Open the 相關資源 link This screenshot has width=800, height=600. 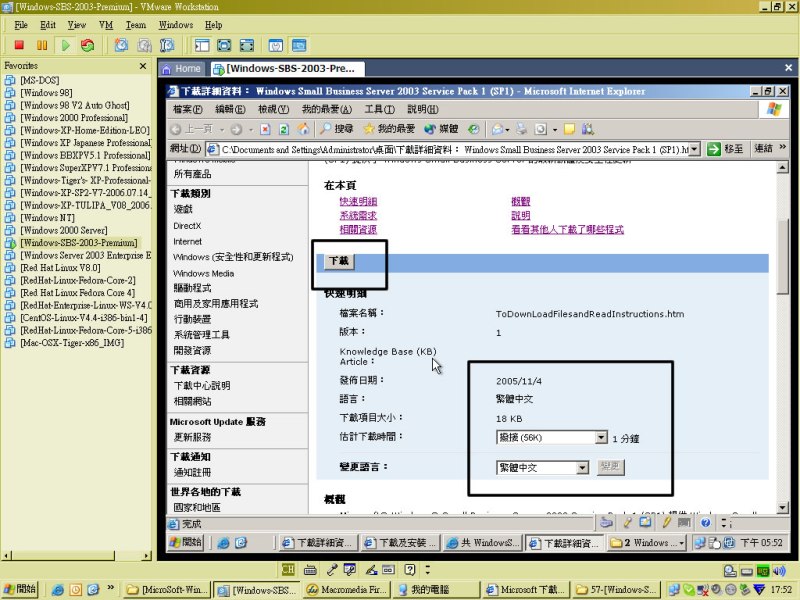tap(358, 230)
